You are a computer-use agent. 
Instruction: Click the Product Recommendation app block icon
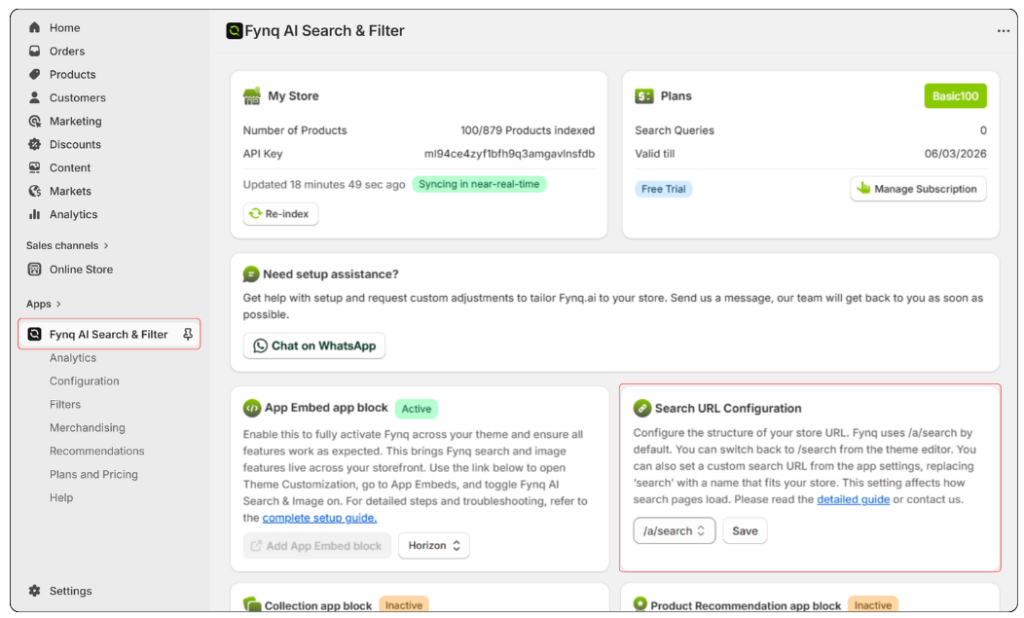(640, 604)
